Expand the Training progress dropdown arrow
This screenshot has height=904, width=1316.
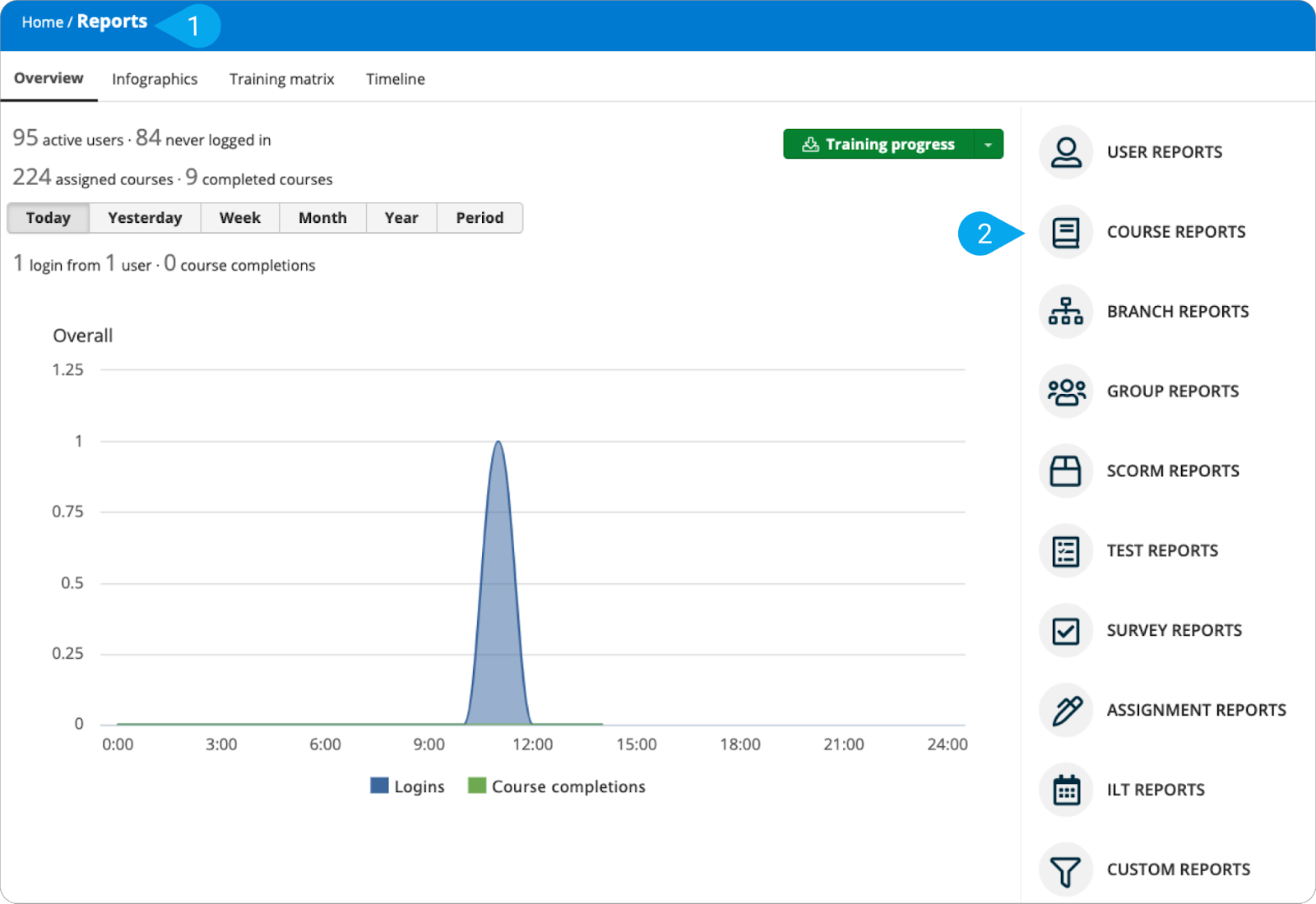pos(988,145)
